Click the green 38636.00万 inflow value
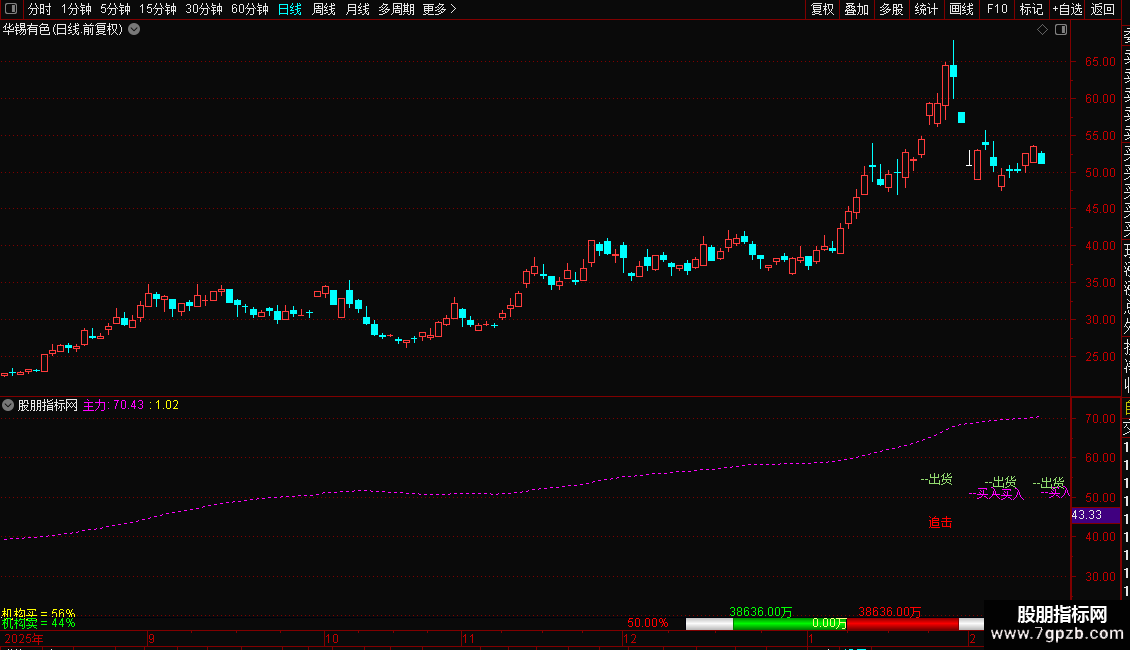 click(x=761, y=612)
